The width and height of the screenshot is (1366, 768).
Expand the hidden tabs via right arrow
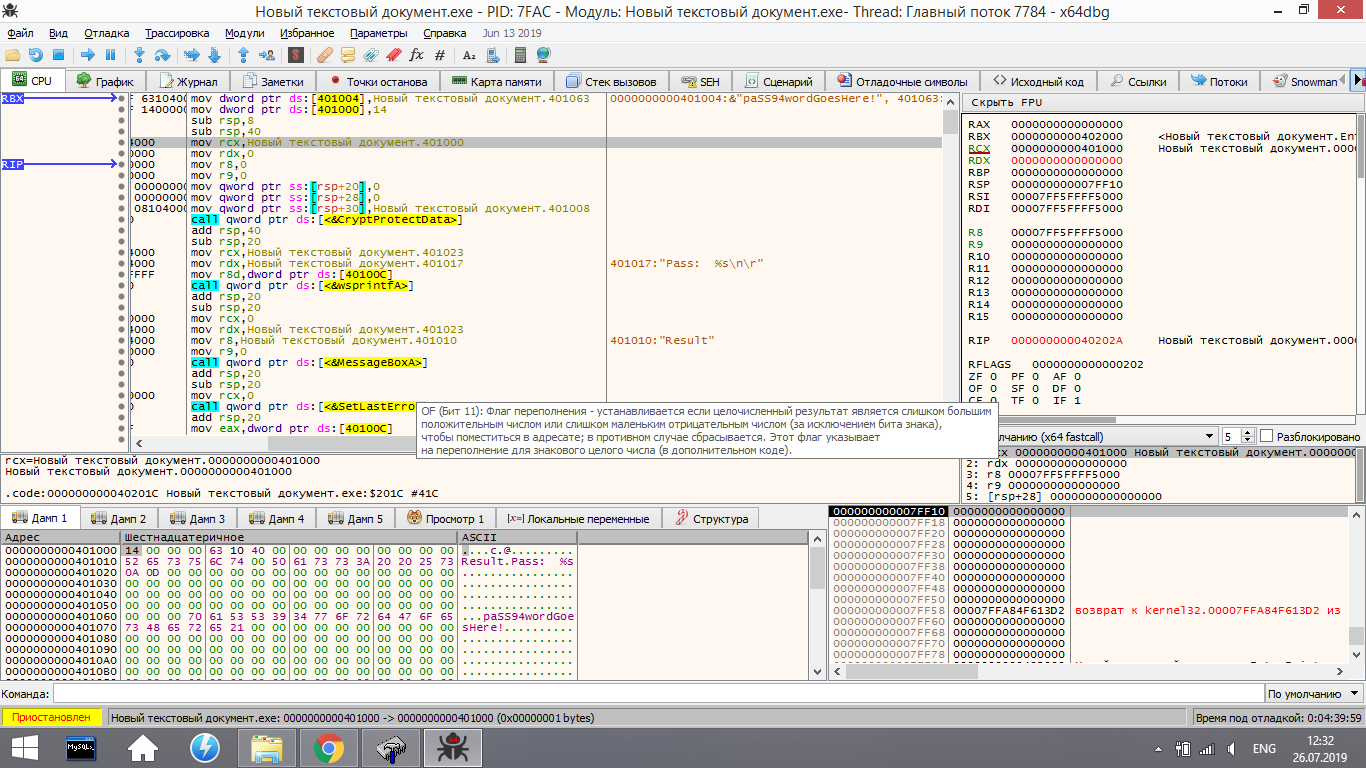(1357, 81)
